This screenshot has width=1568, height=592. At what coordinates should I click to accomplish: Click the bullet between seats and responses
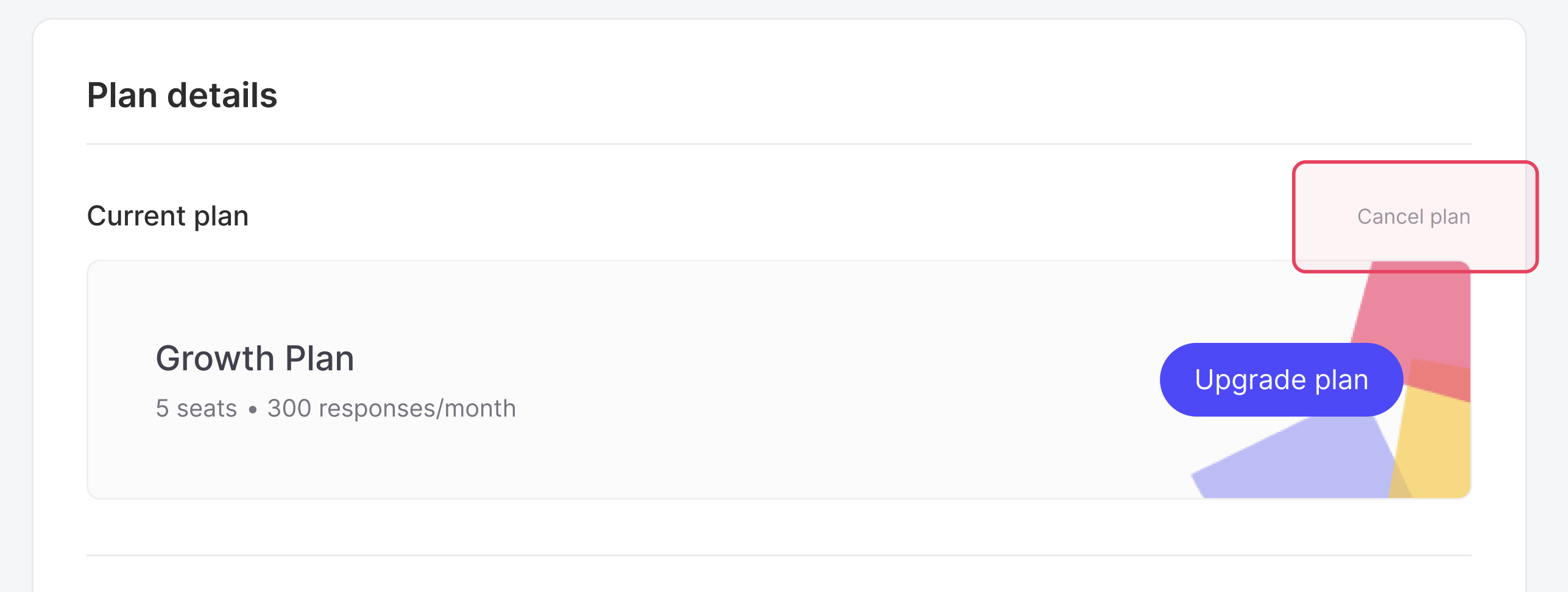(253, 410)
